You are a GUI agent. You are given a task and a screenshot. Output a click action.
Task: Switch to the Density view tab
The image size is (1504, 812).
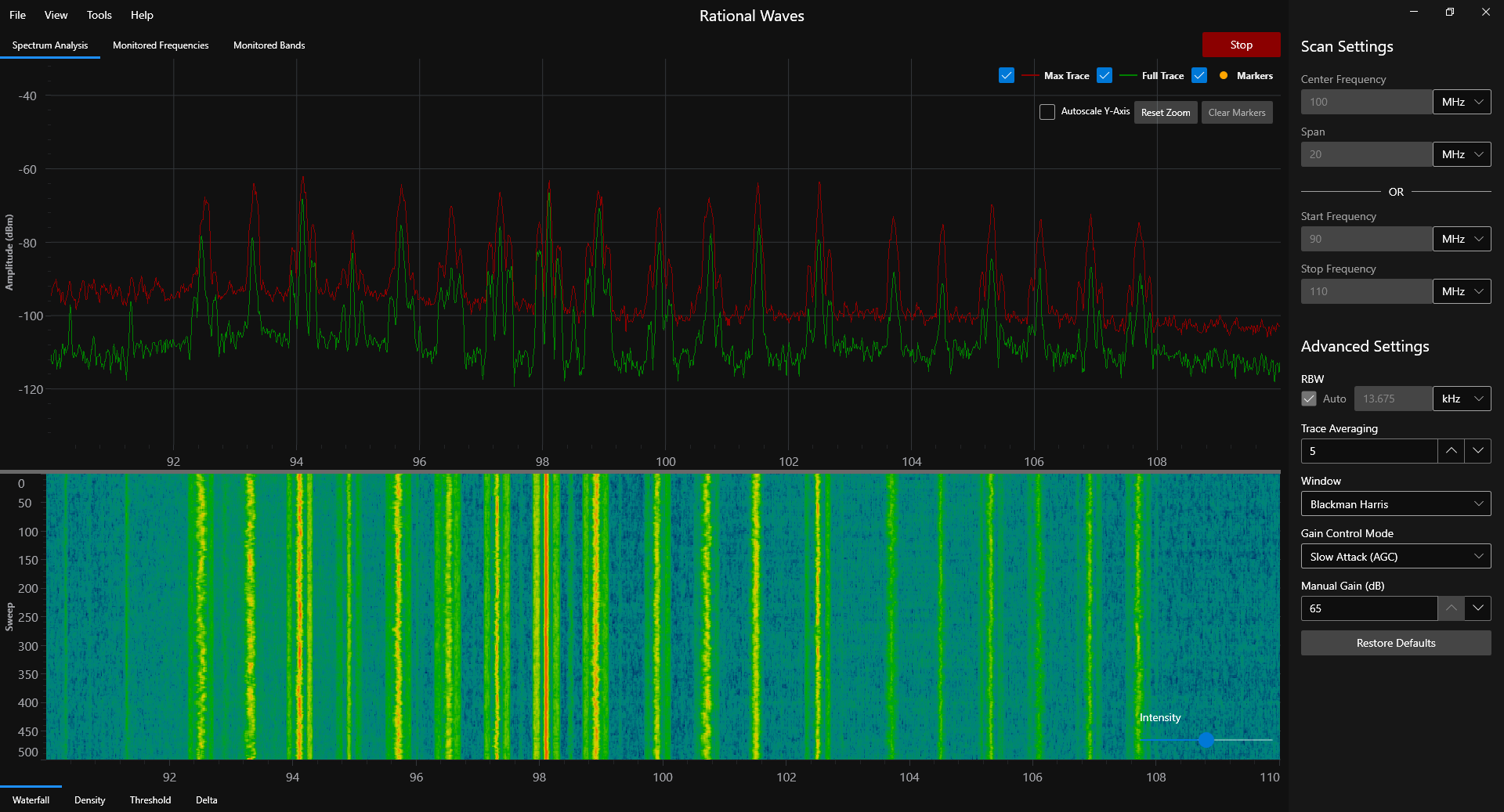(x=89, y=800)
